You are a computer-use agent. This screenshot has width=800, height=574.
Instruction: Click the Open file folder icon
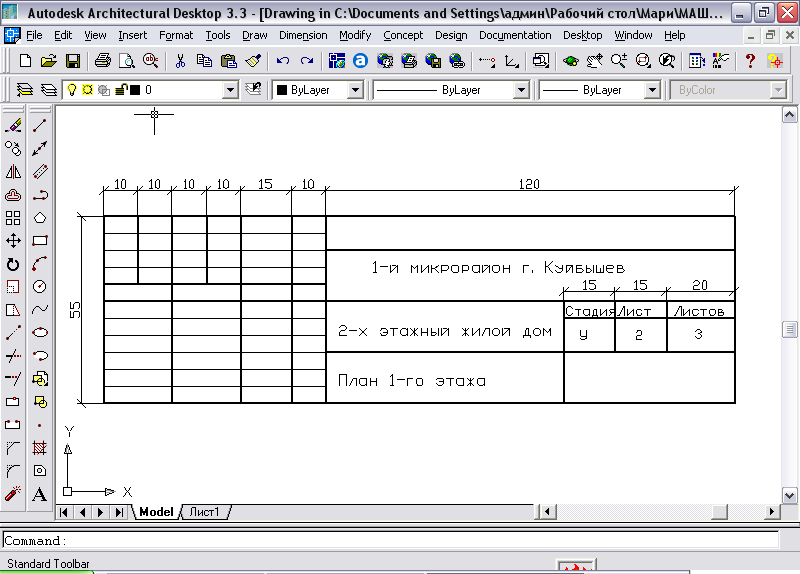48,61
